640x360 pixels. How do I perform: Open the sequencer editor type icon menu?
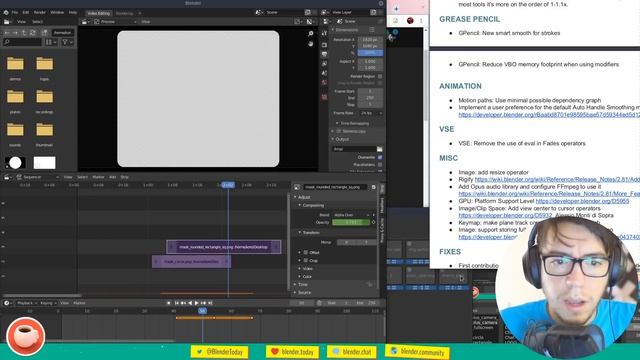(x=7, y=177)
